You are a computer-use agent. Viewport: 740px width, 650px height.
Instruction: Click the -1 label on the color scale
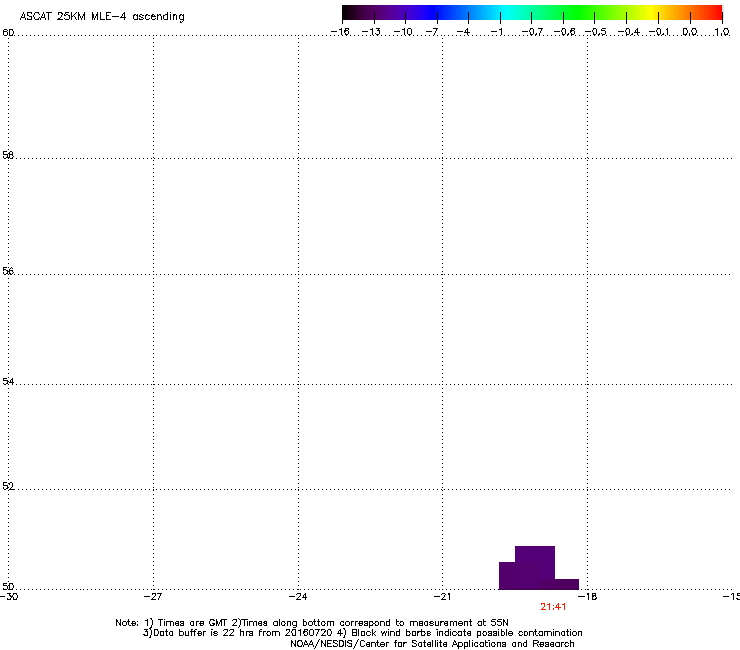coord(496,32)
